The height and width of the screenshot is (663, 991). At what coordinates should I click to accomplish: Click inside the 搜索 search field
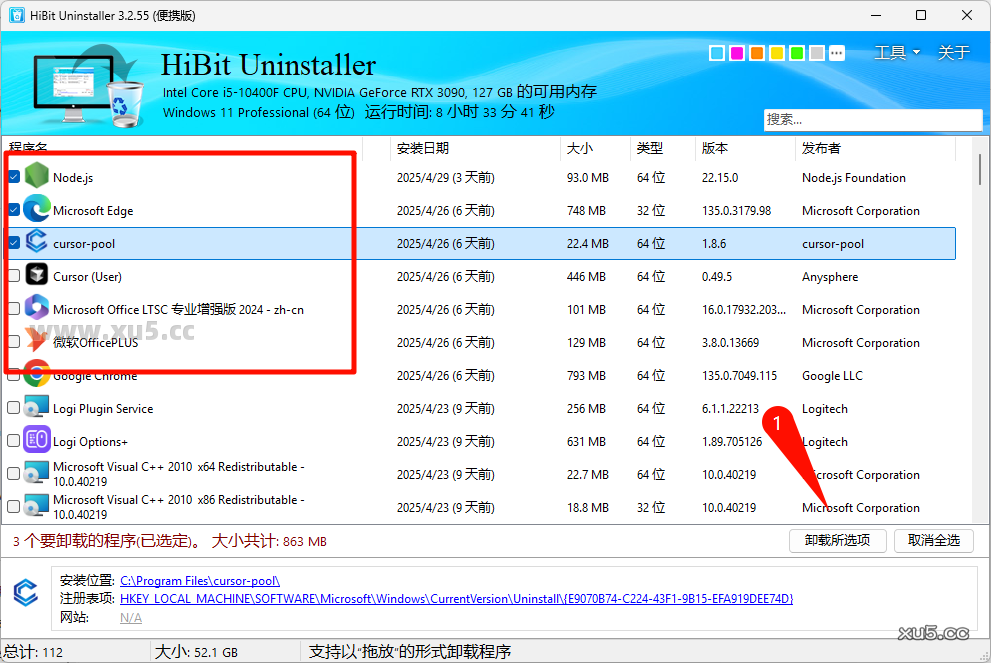872,119
